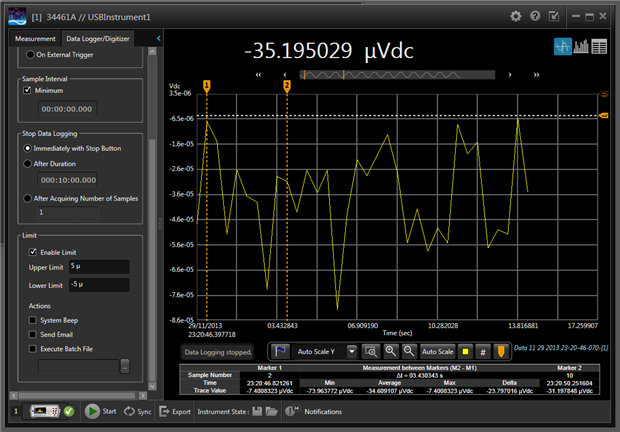Screen dimensions: 620x432
Task: Uncheck the Enable Limit checkbox
Action: click(34, 252)
